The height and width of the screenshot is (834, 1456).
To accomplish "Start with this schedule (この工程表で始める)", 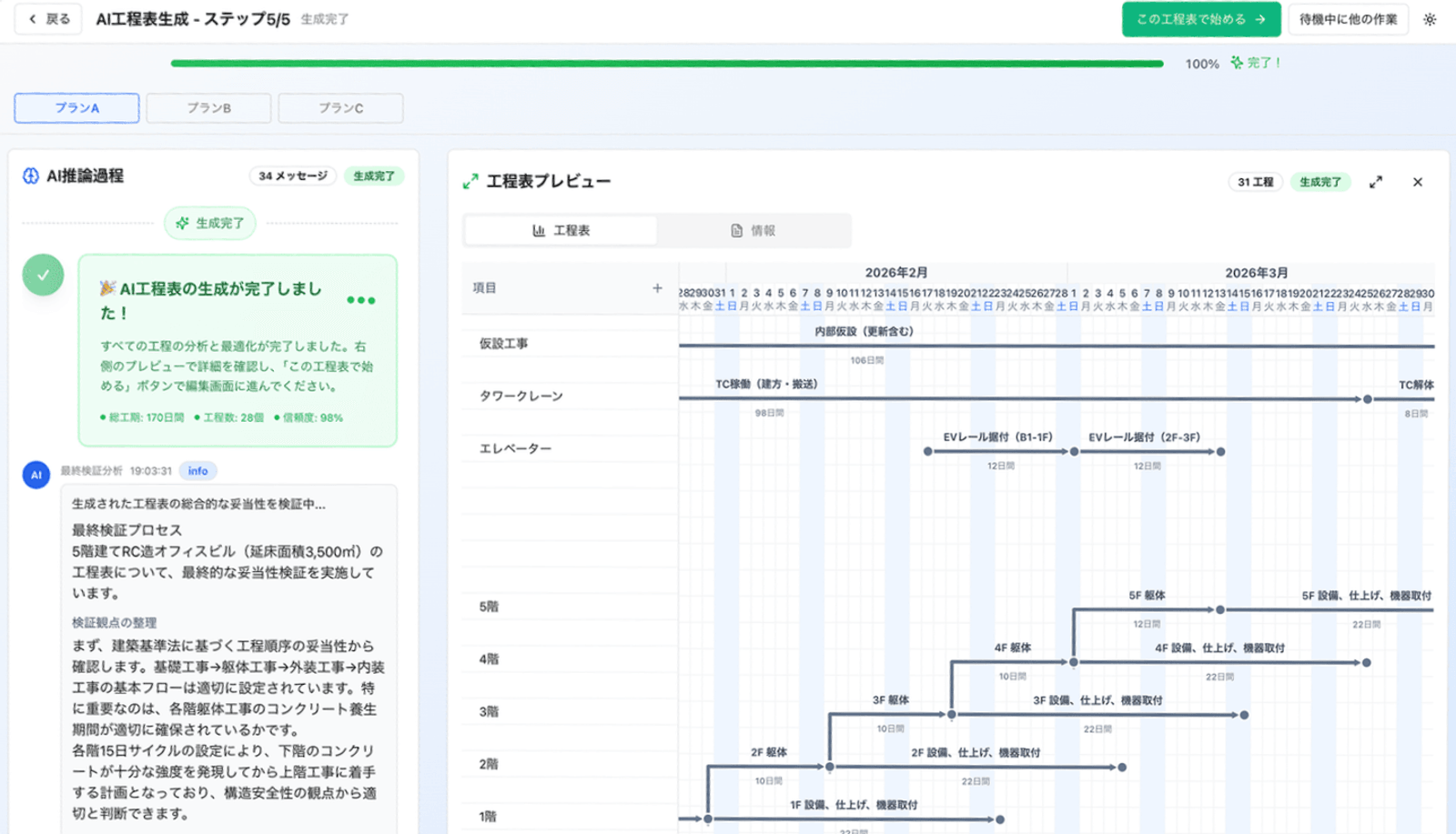I will [1200, 19].
